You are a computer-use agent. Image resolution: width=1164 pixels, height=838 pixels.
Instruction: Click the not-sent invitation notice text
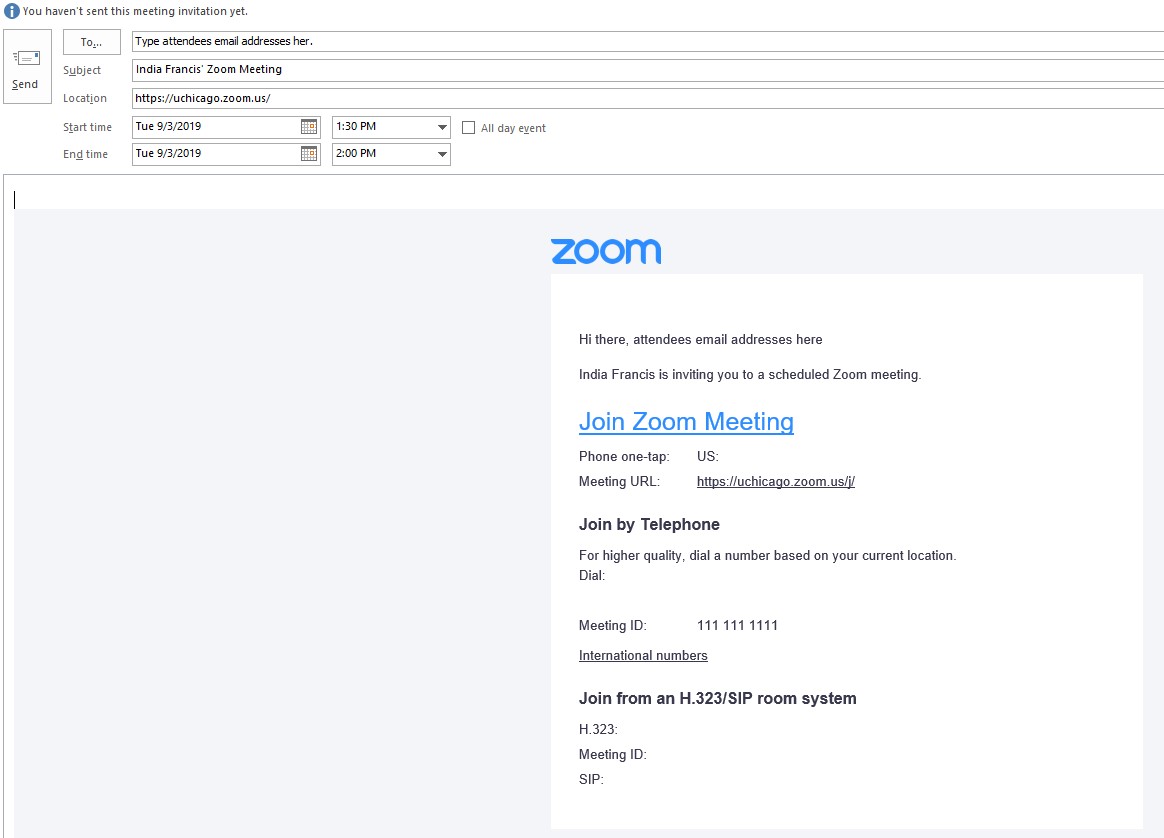[x=135, y=11]
